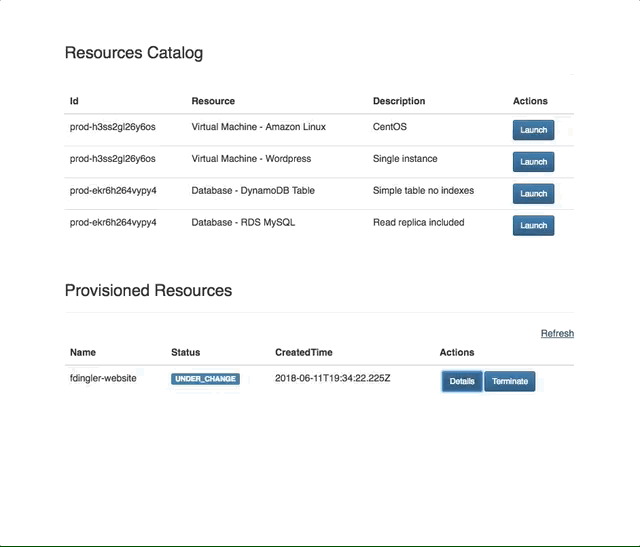This screenshot has width=640, height=547.
Task: Click the 'Database - RDS MySQL' cell
Action: click(x=243, y=222)
